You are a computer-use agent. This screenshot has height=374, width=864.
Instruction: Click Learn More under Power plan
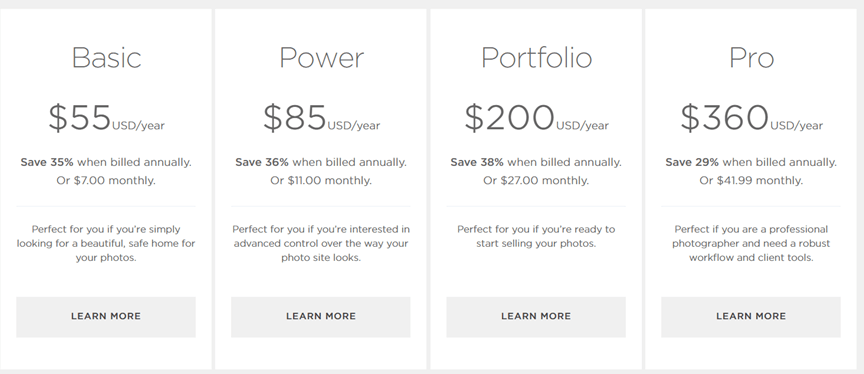[x=321, y=317]
